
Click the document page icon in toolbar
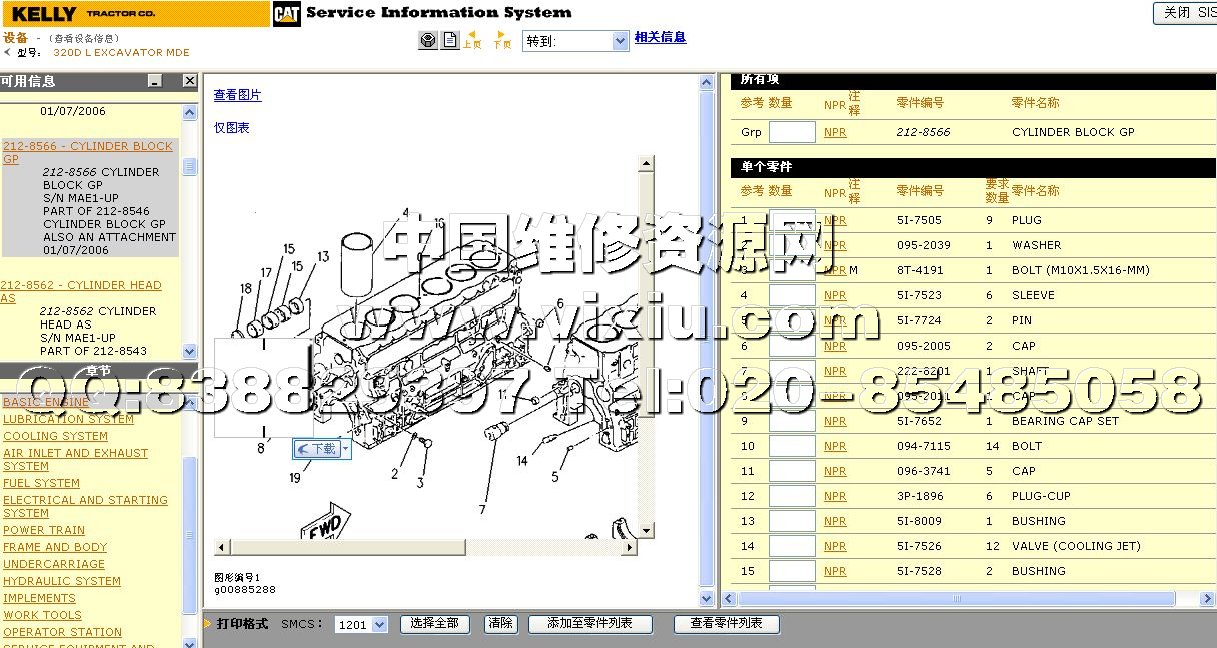[450, 40]
